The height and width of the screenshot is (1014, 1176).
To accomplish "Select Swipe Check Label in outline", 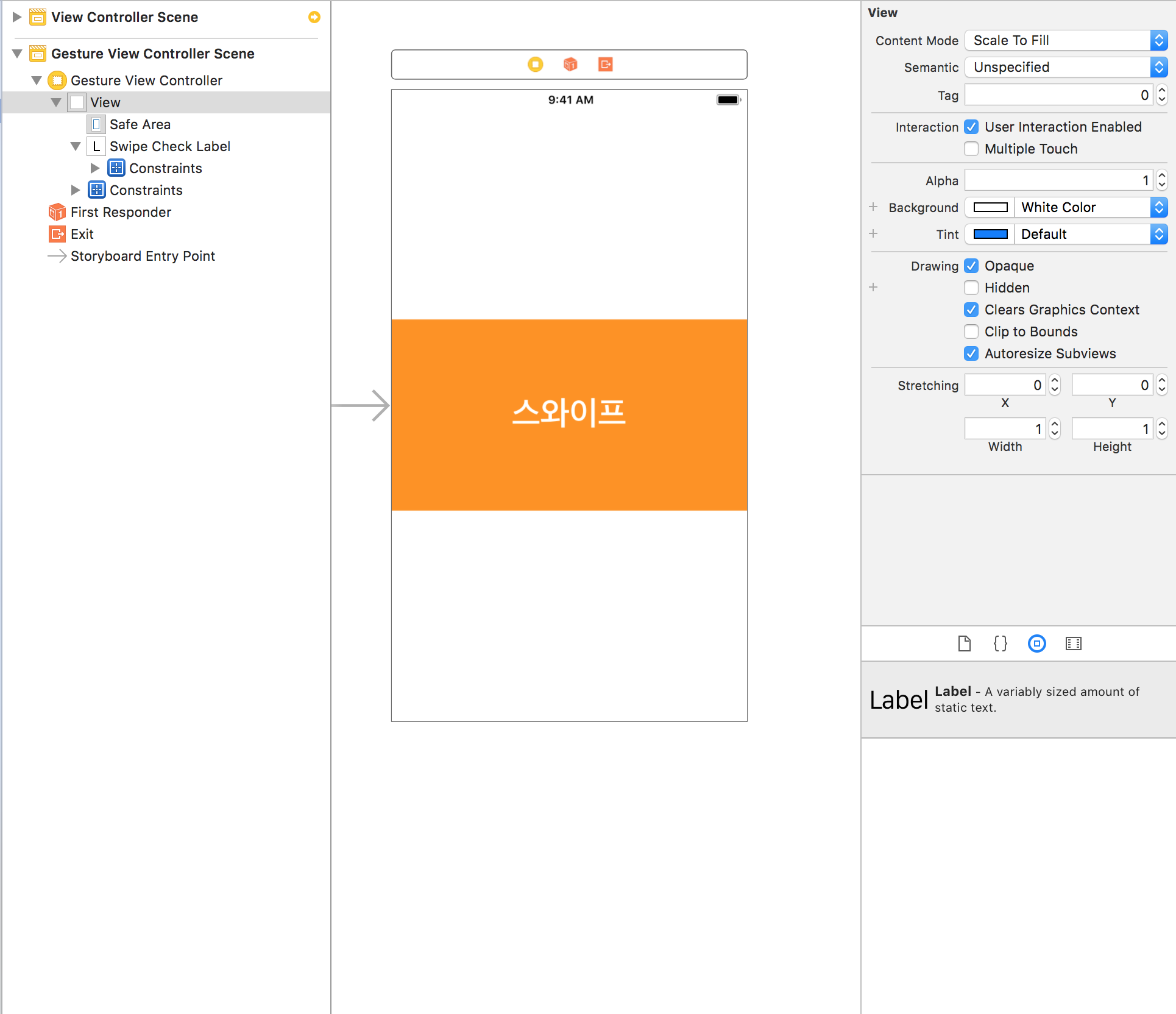I will (170, 146).
